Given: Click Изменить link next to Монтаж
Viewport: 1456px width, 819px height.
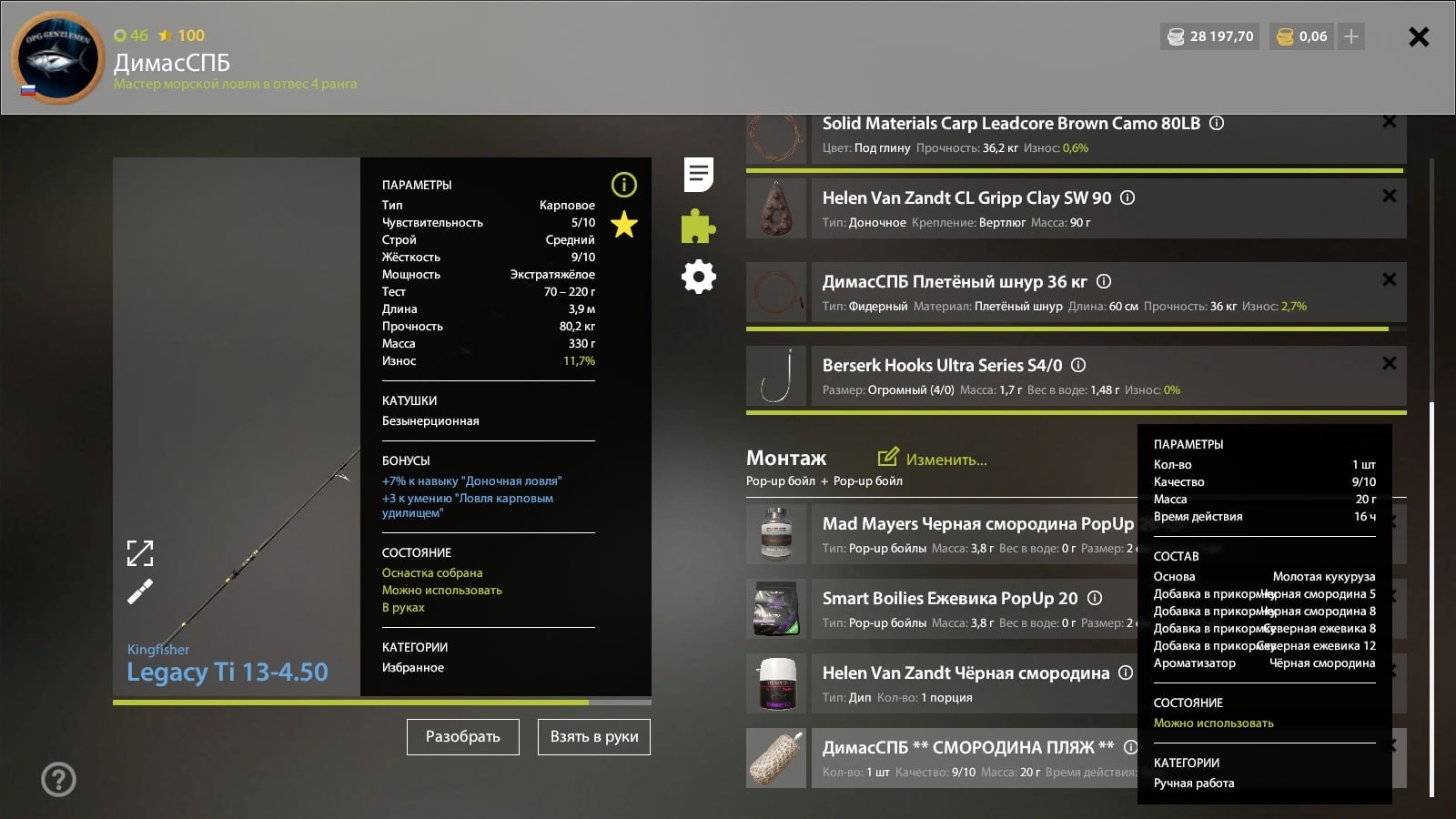Looking at the screenshot, I should coord(933,459).
